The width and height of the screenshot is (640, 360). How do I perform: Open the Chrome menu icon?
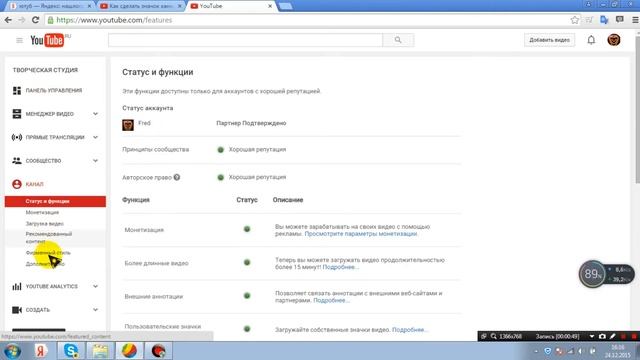(x=635, y=20)
